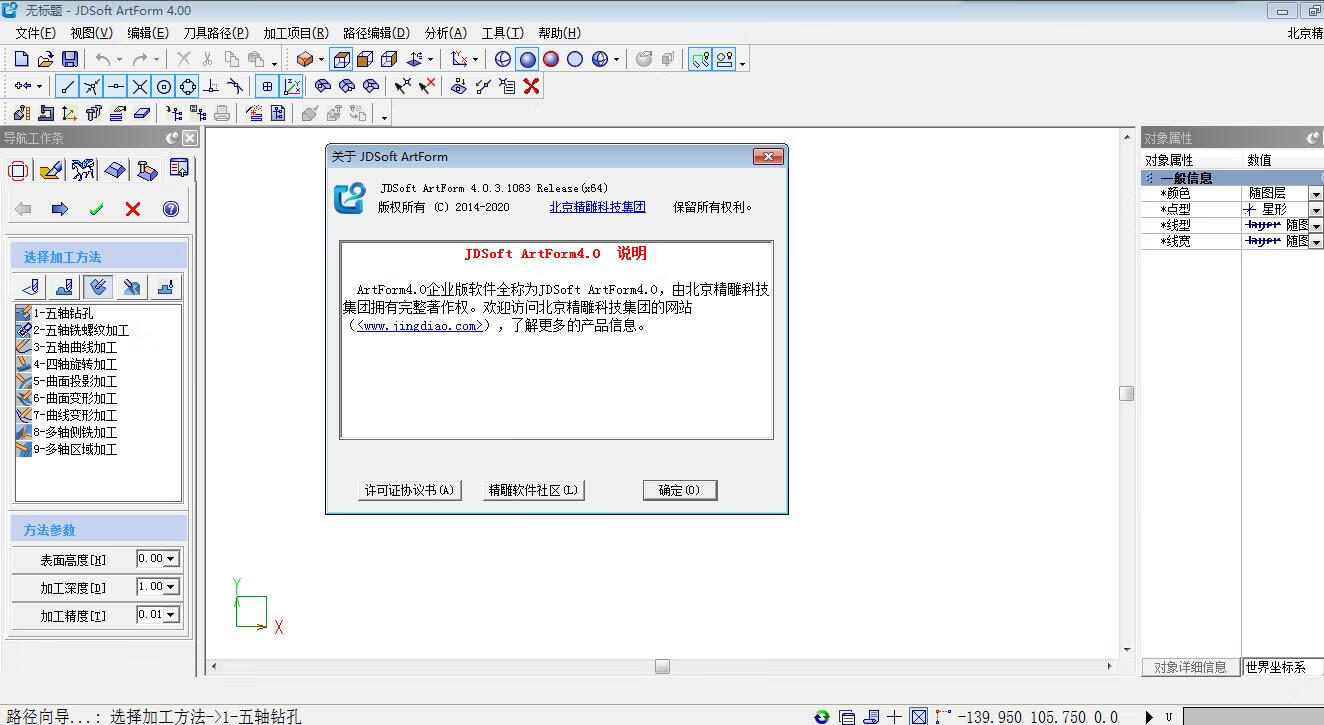This screenshot has height=725, width=1324.
Task: Click the printer icon in third toolbar
Action: pos(222,113)
